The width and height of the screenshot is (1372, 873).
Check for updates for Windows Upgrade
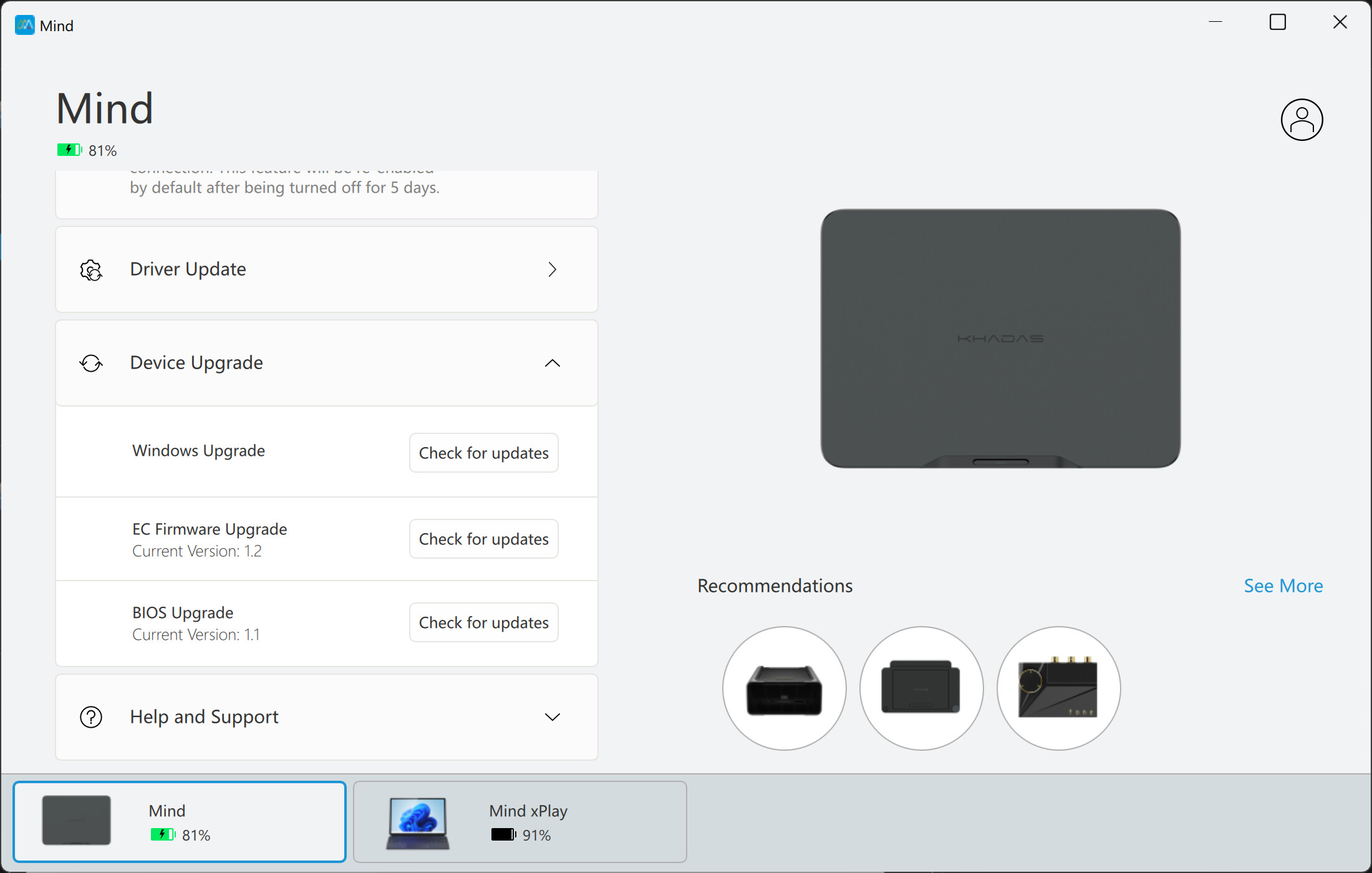tap(483, 453)
